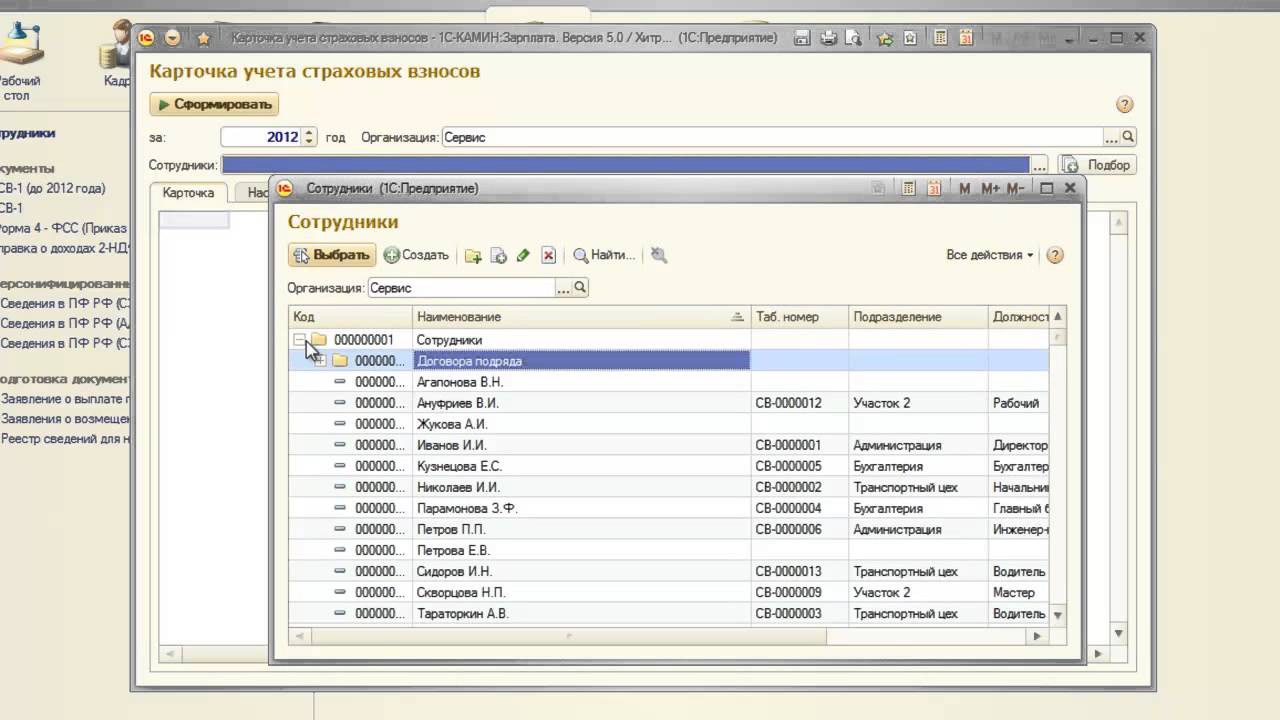Viewport: 1280px width, 720px height.
Task: Click the down arrow of the employee list vertical scrollbar
Action: [x=1058, y=615]
